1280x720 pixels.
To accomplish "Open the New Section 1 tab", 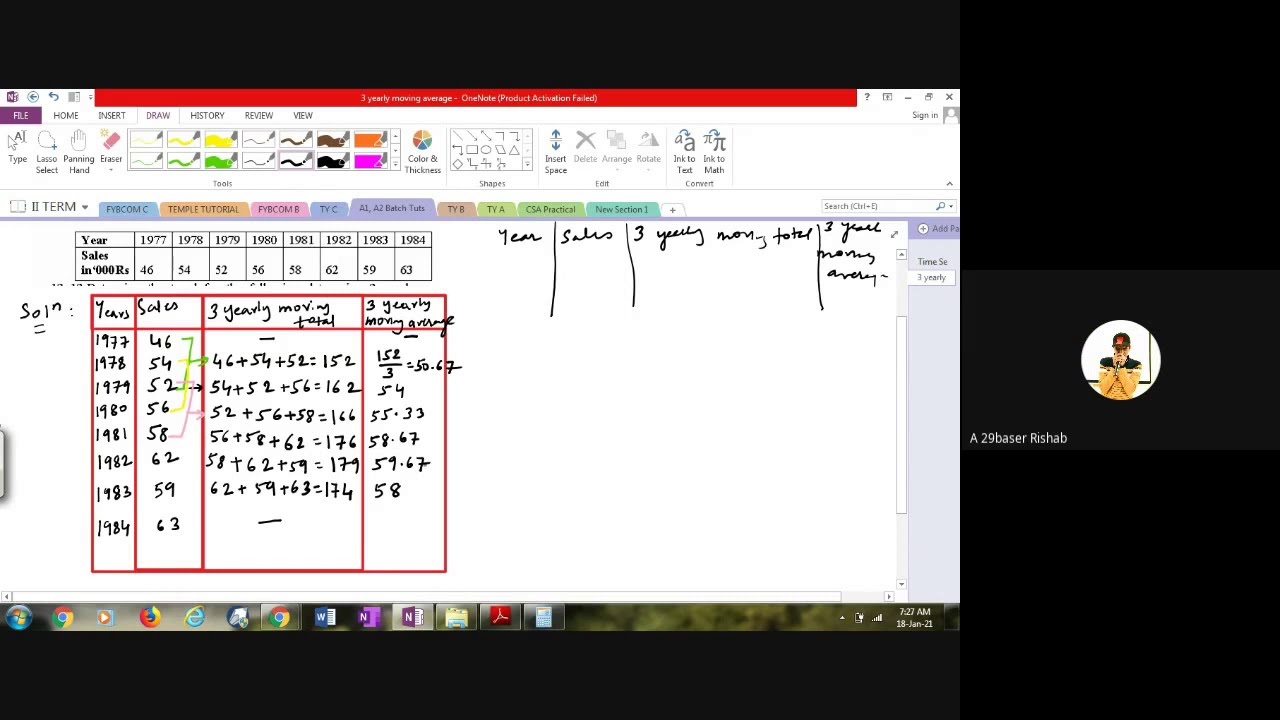I will (621, 209).
